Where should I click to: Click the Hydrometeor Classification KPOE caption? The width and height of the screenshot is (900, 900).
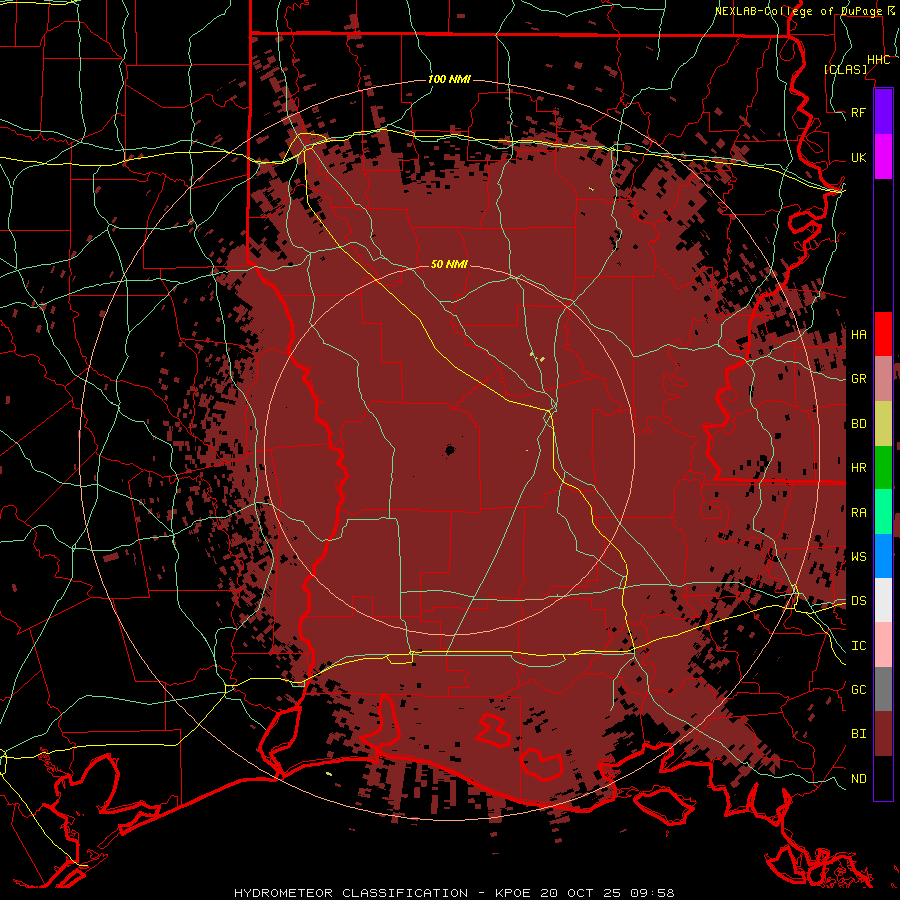[454, 893]
